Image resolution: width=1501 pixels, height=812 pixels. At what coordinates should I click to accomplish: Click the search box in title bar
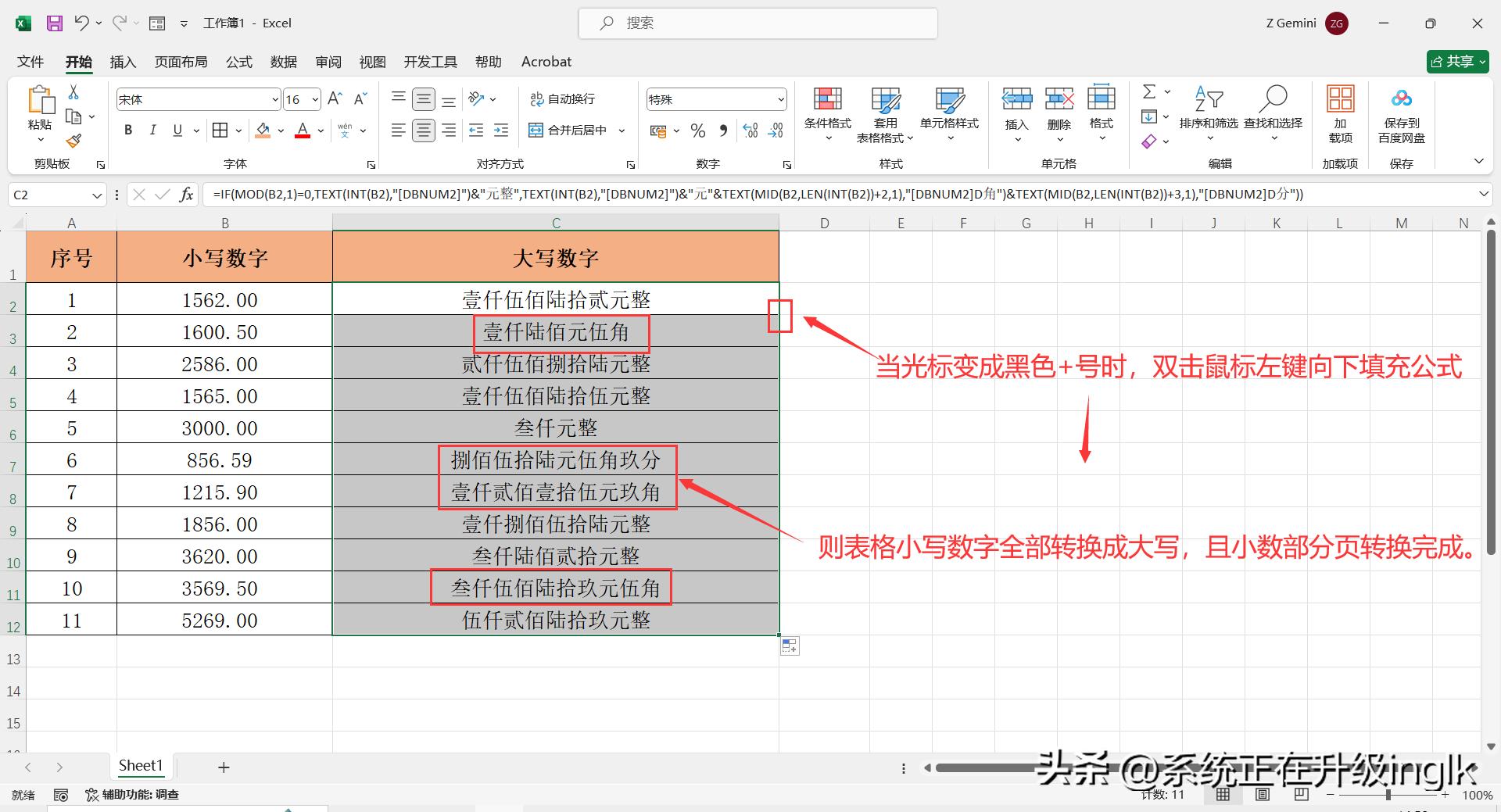(x=758, y=23)
